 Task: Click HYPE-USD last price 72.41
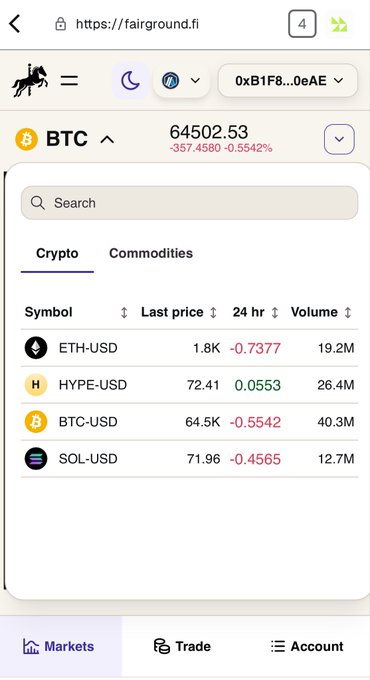203,385
